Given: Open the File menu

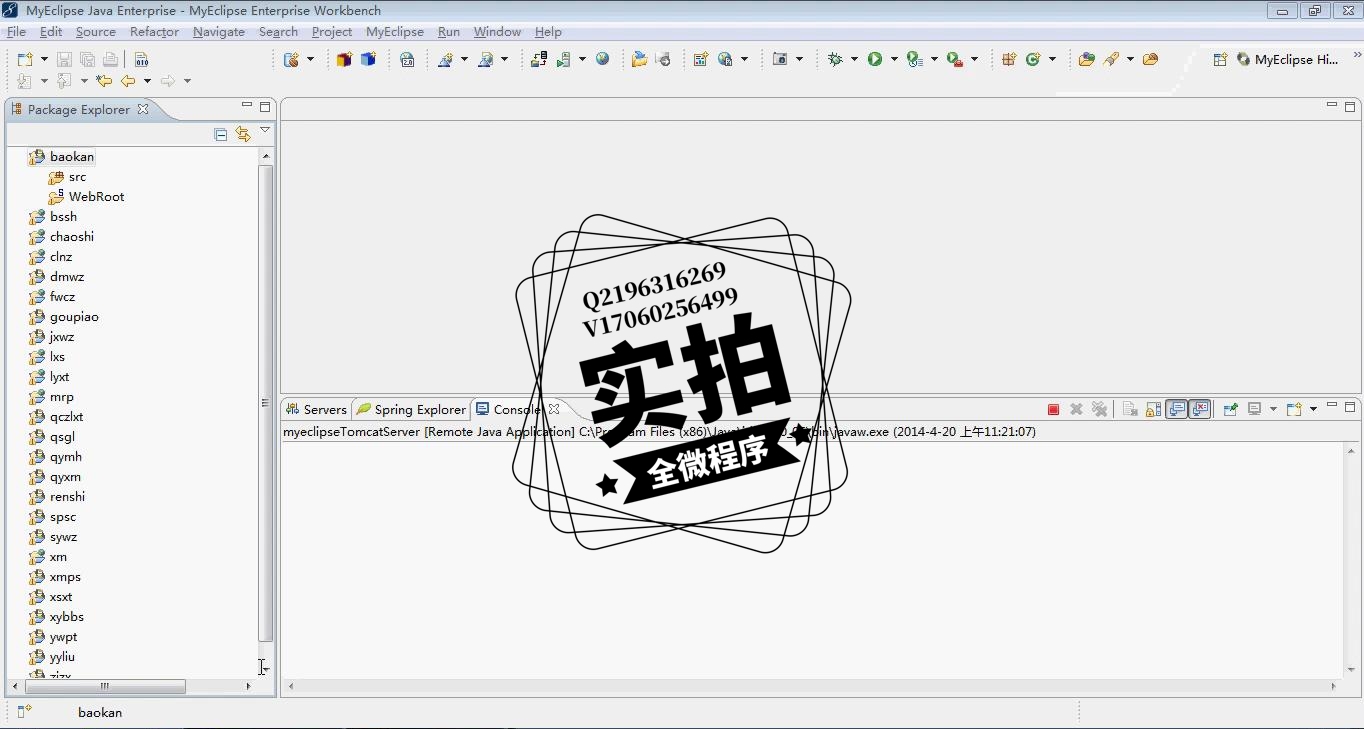Looking at the screenshot, I should 16,32.
